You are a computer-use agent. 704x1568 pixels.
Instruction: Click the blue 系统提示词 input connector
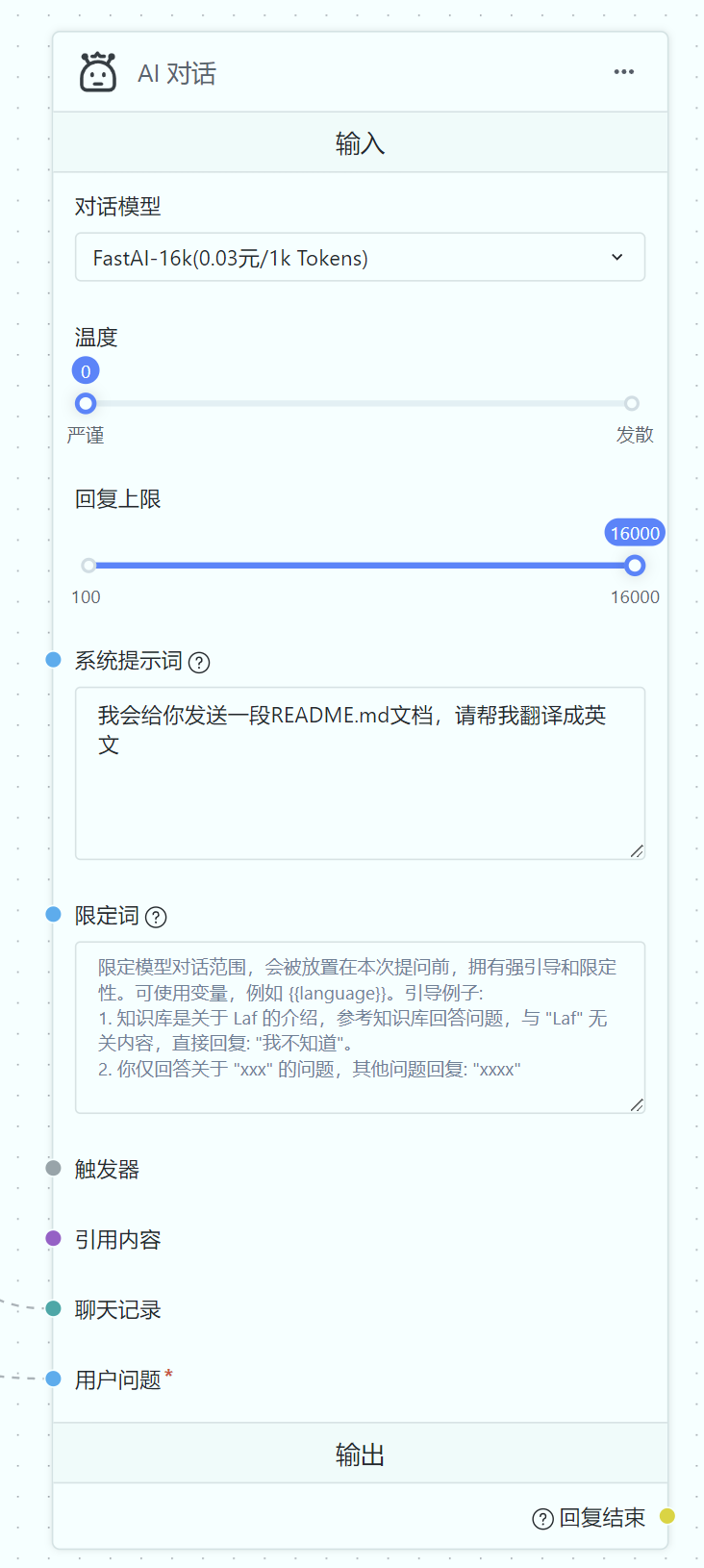(54, 660)
